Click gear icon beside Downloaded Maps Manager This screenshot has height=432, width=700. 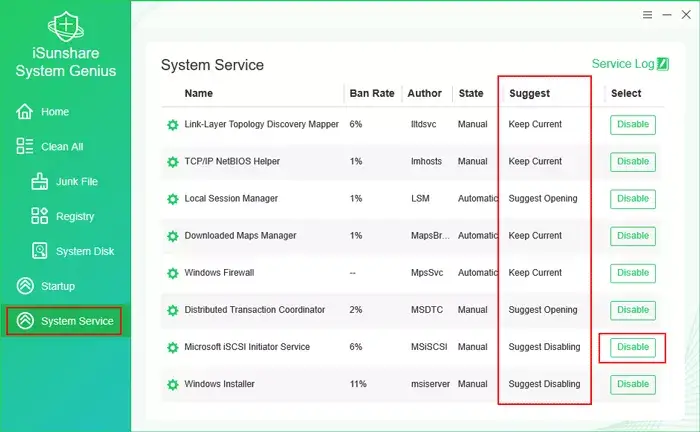tap(172, 236)
